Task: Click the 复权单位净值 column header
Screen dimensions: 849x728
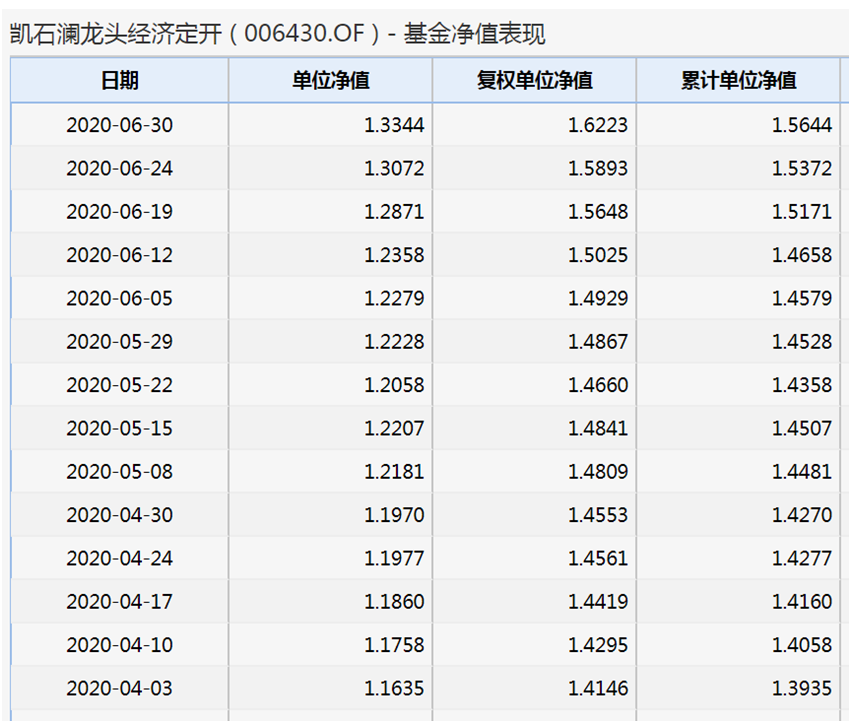Action: pyautogui.click(x=534, y=81)
